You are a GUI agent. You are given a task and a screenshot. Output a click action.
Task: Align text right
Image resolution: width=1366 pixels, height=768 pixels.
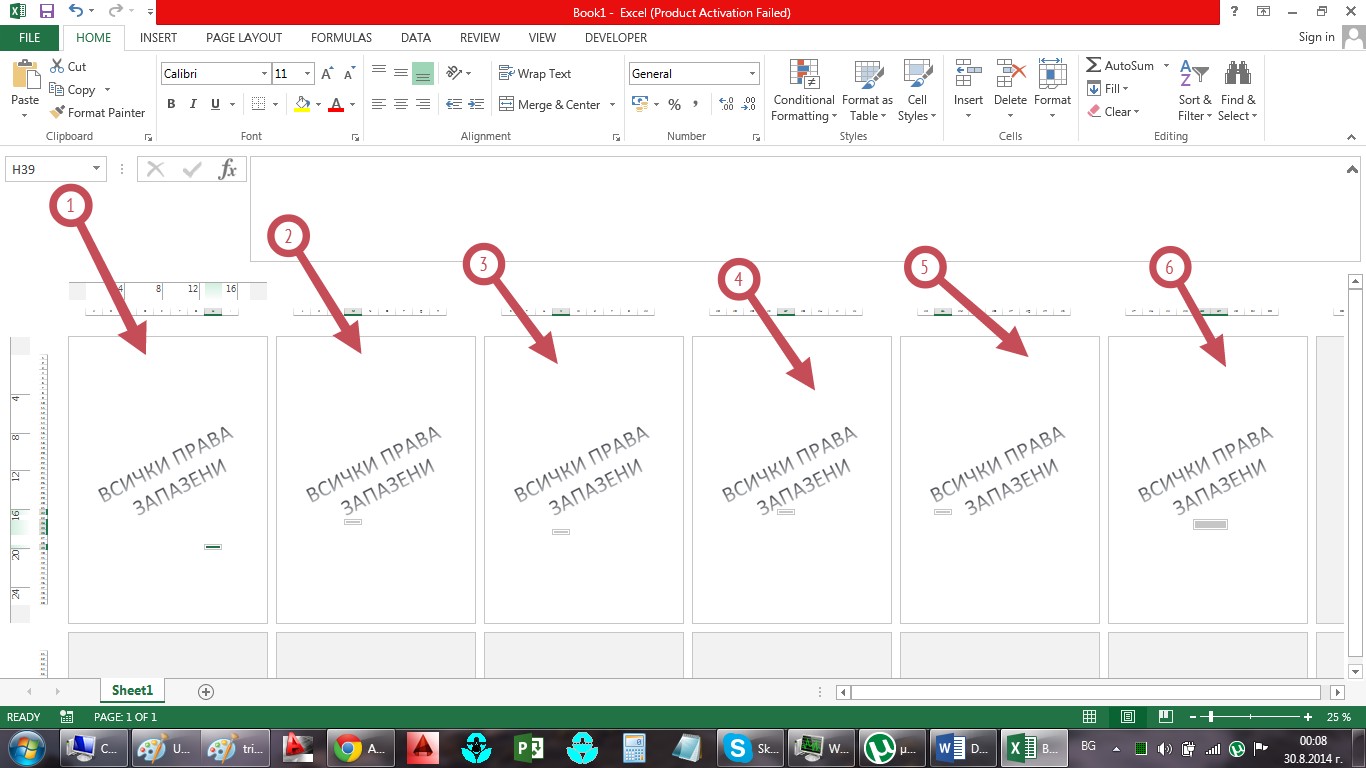click(423, 104)
